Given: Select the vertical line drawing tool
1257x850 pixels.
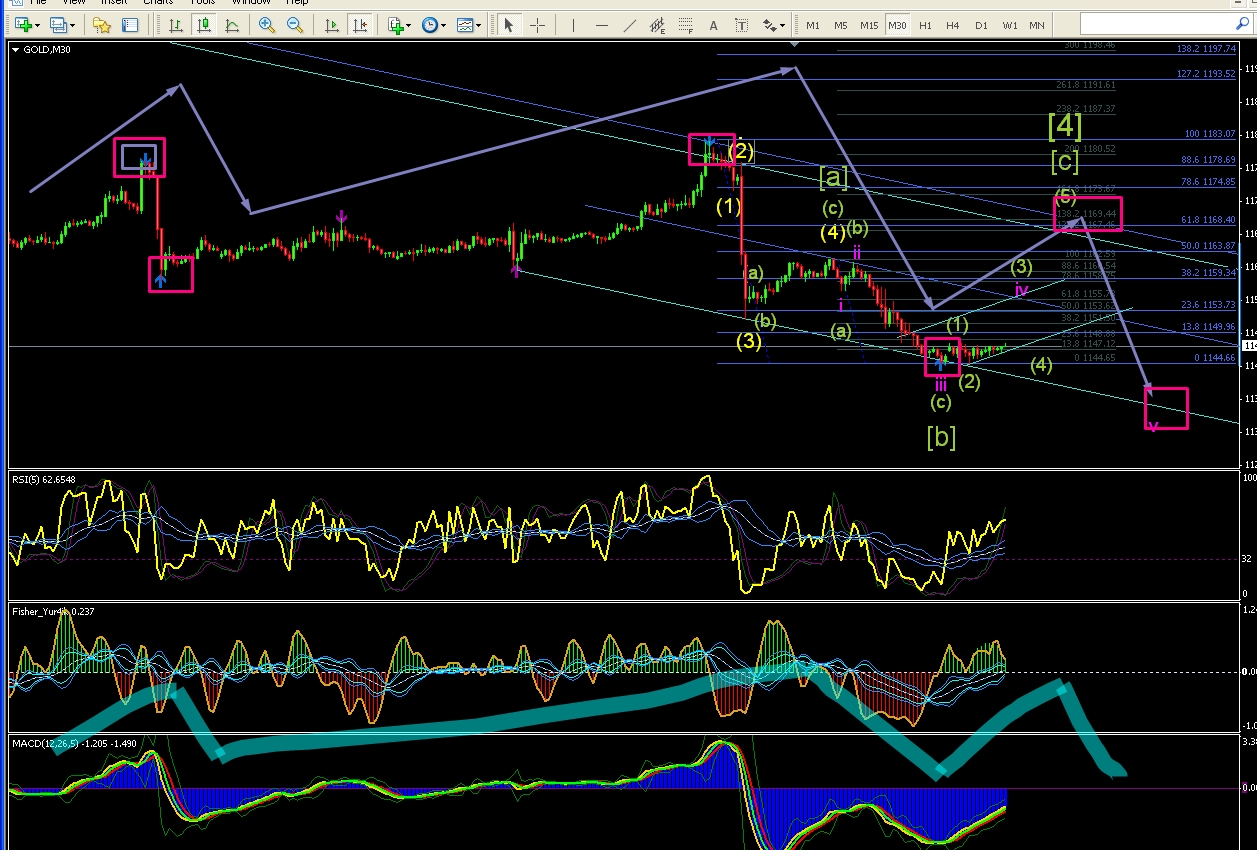Looking at the screenshot, I should pos(574,25).
